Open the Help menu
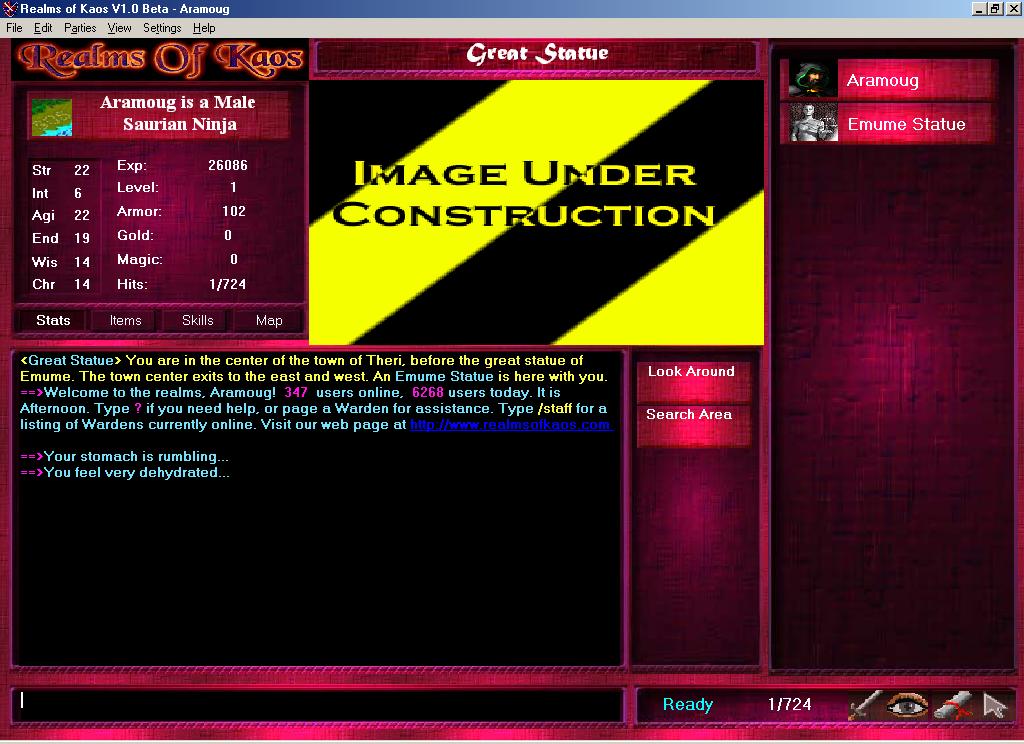Image resolution: width=1024 pixels, height=744 pixels. pyautogui.click(x=204, y=28)
